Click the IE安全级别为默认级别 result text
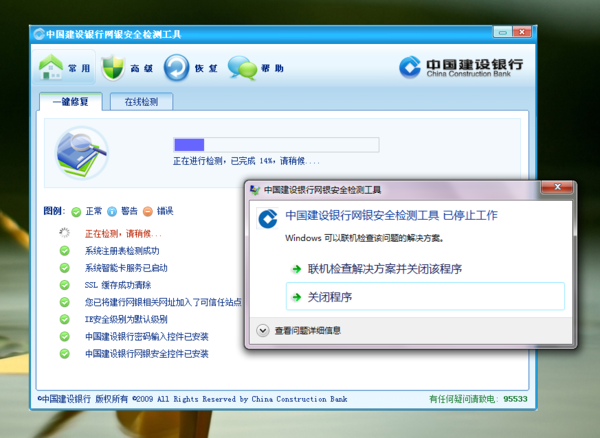The image size is (600, 438). 126,319
